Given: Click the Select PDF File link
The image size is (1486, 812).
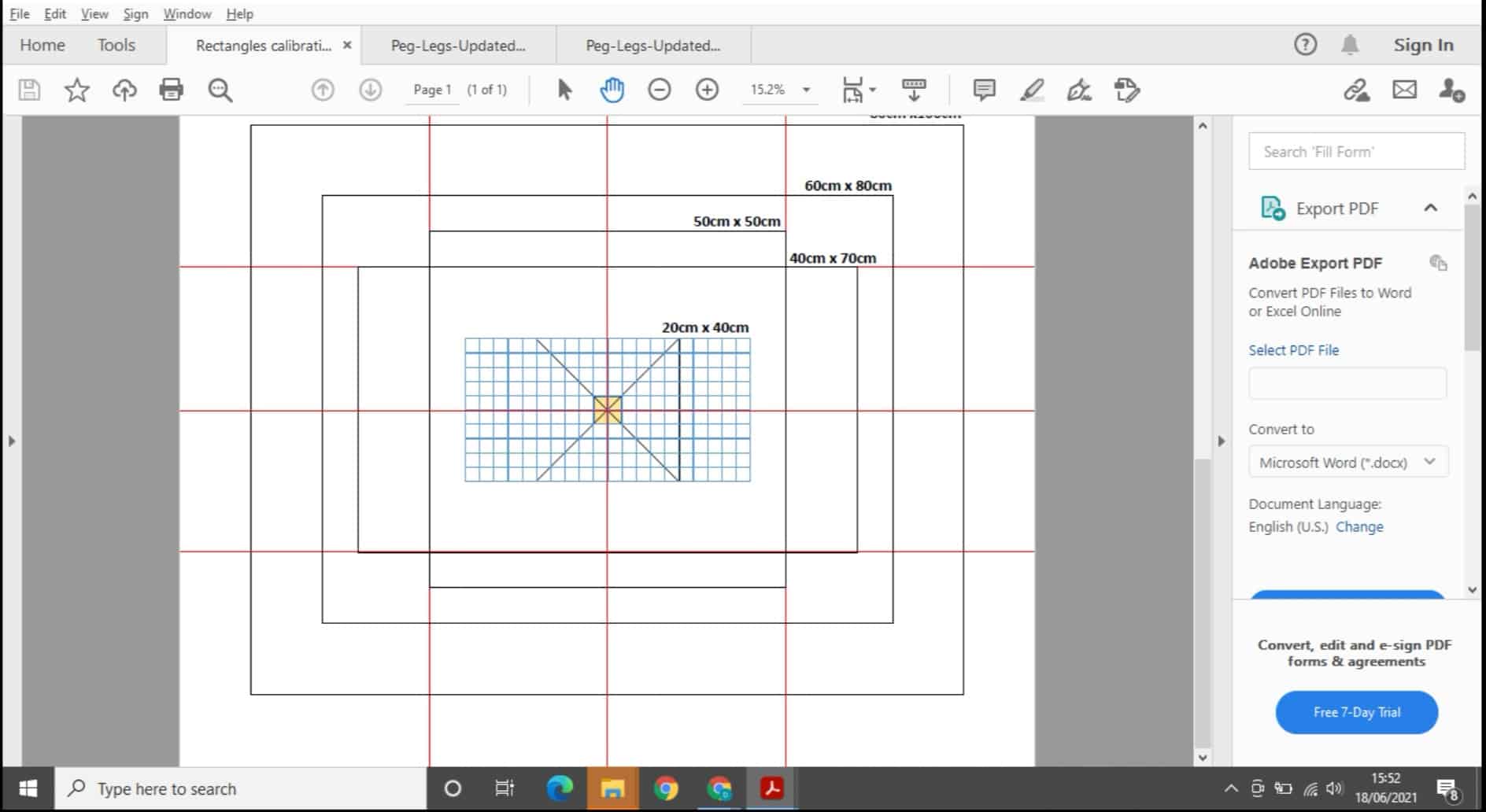Looking at the screenshot, I should point(1293,350).
